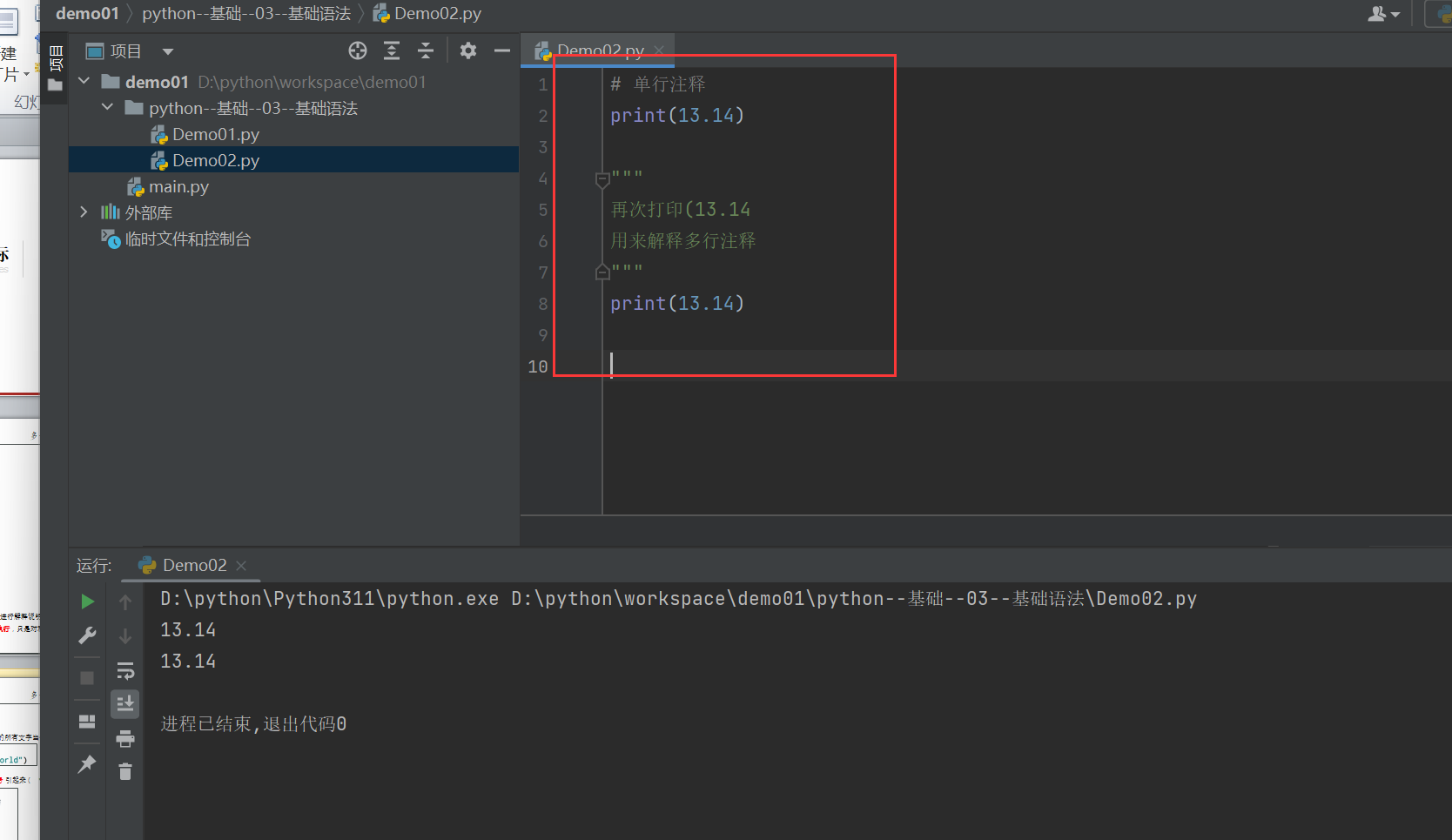1452x840 pixels.
Task: Place cursor on print(13.14) line 8
Action: point(677,303)
